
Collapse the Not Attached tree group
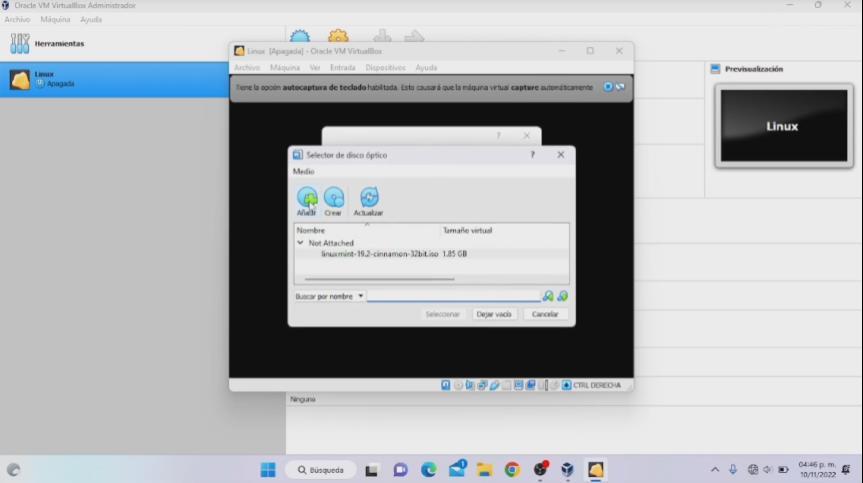click(x=300, y=243)
